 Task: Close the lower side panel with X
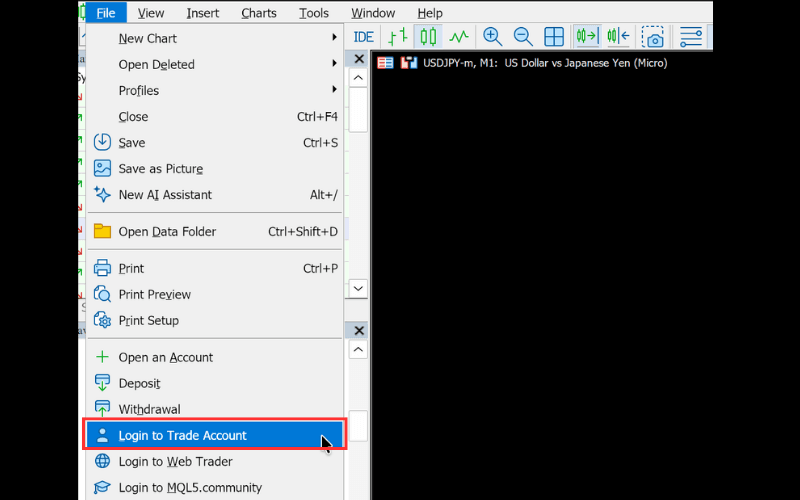[x=359, y=331]
